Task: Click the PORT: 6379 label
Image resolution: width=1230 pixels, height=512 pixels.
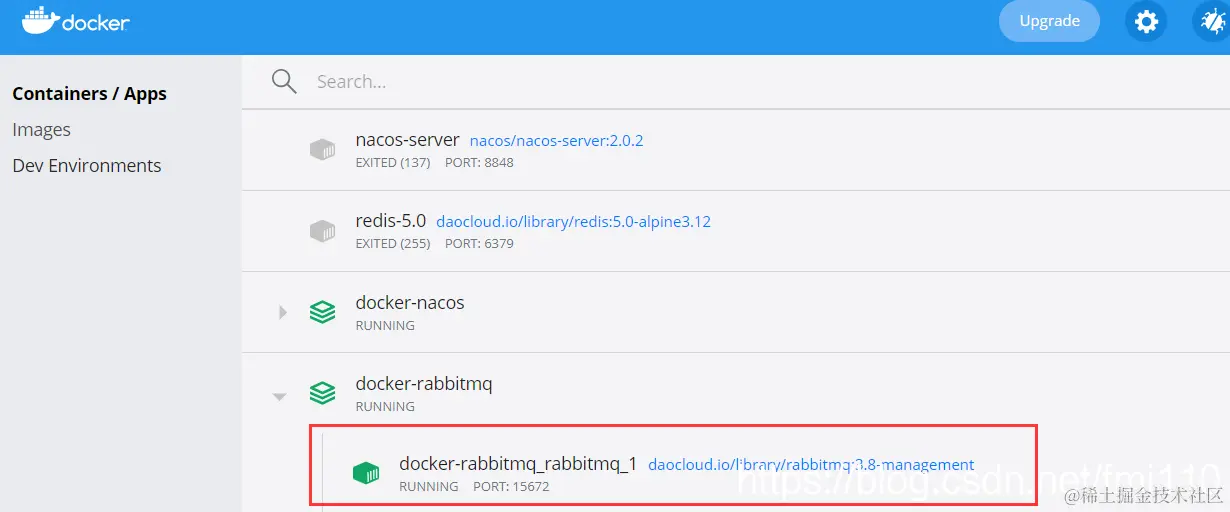Action: [x=479, y=243]
